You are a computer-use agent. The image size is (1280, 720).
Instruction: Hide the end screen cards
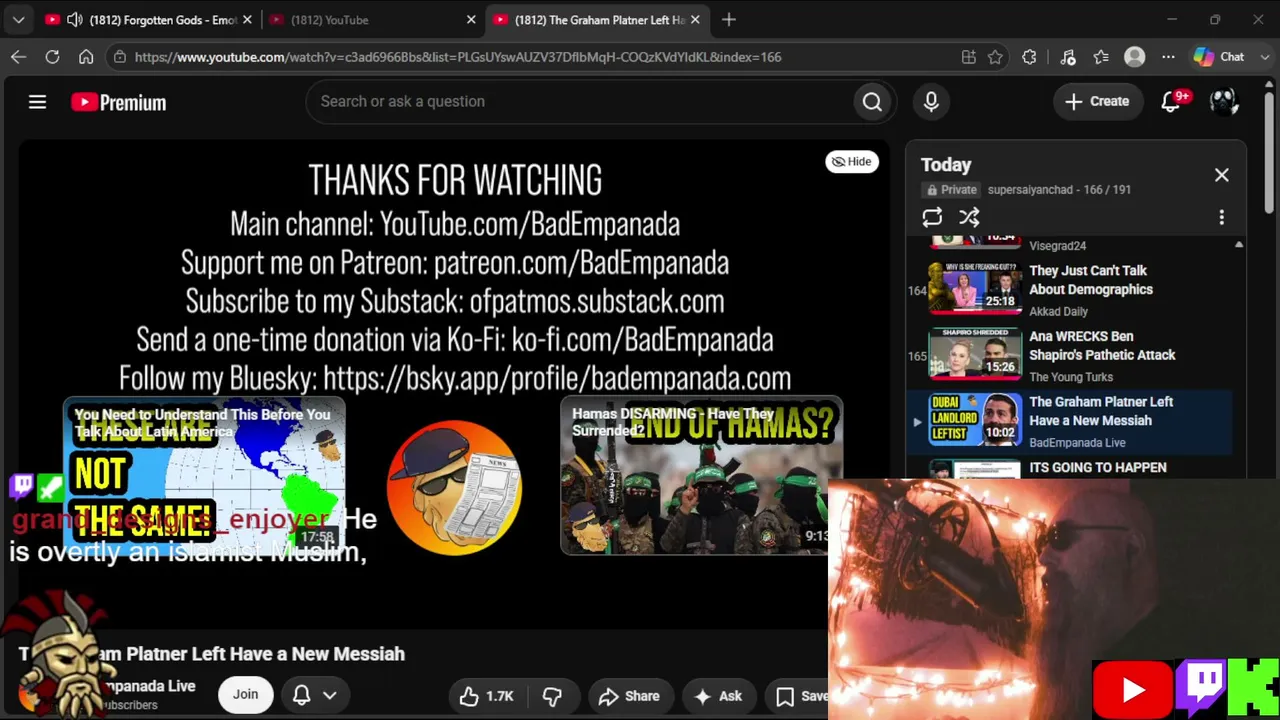tap(852, 161)
